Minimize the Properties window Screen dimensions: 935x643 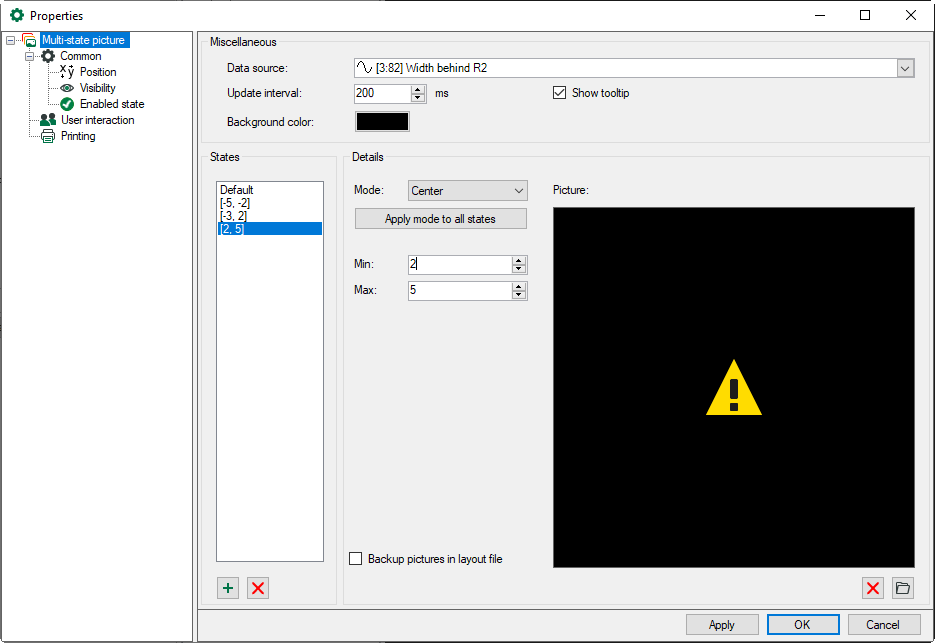(820, 16)
